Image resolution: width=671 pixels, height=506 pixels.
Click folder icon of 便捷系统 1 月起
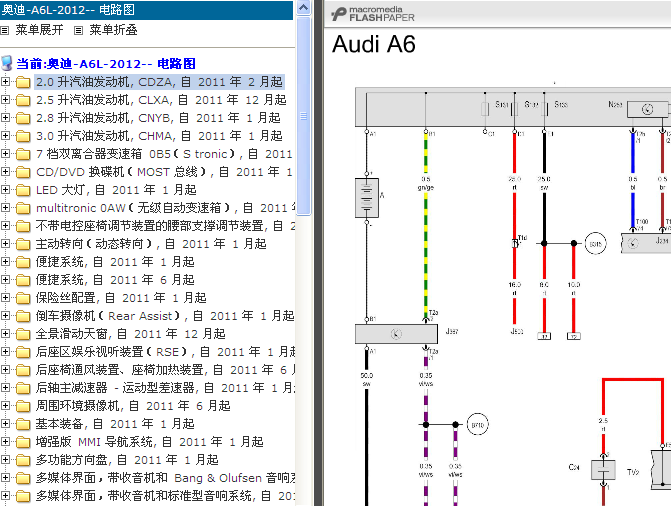(23, 262)
